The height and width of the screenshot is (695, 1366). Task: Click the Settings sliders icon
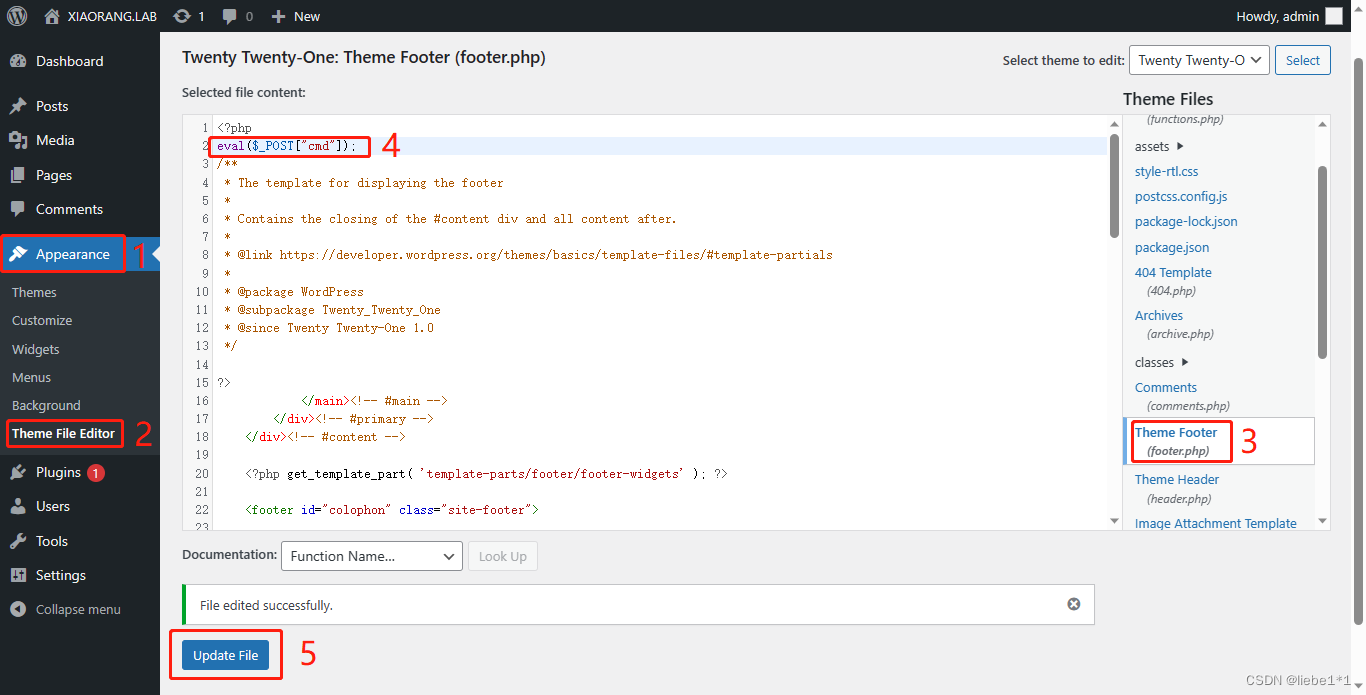[18, 575]
